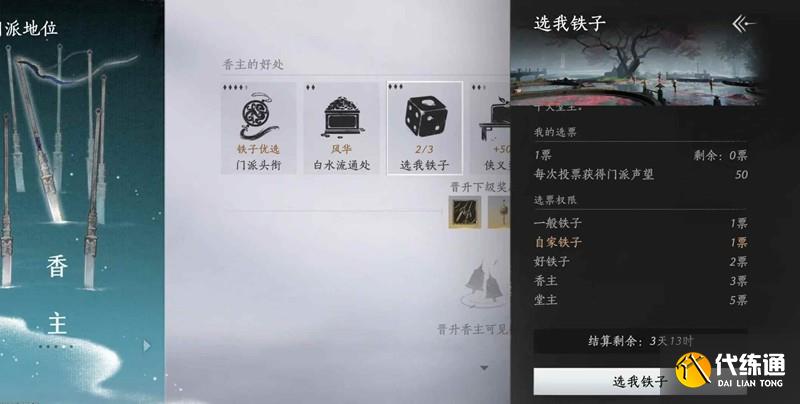Click the 选我铁子 vote button
This screenshot has width=800, height=404.
point(640,381)
